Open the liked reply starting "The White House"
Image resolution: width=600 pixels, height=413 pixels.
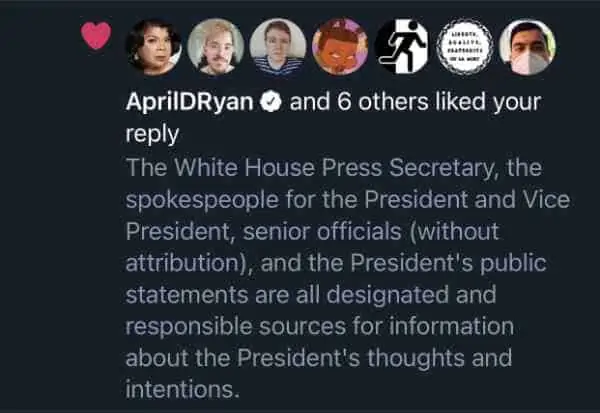[x=347, y=279]
